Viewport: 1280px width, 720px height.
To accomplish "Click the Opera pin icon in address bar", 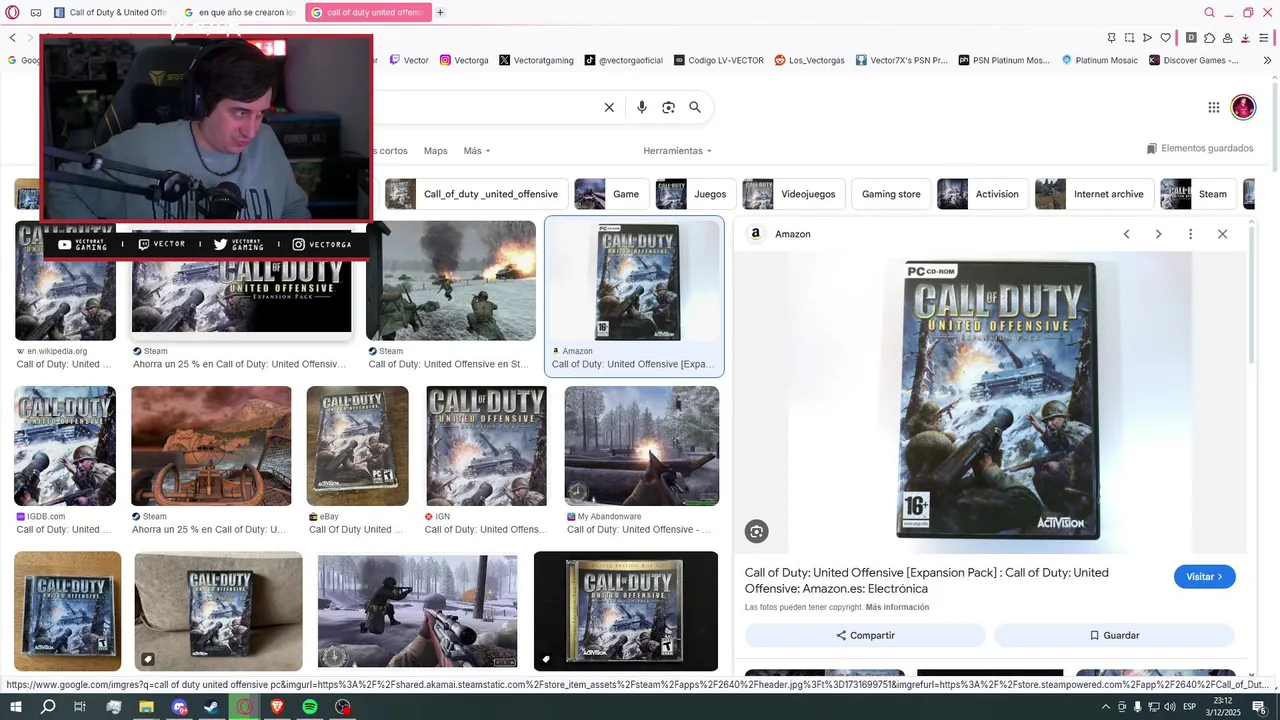I will 1112,37.
